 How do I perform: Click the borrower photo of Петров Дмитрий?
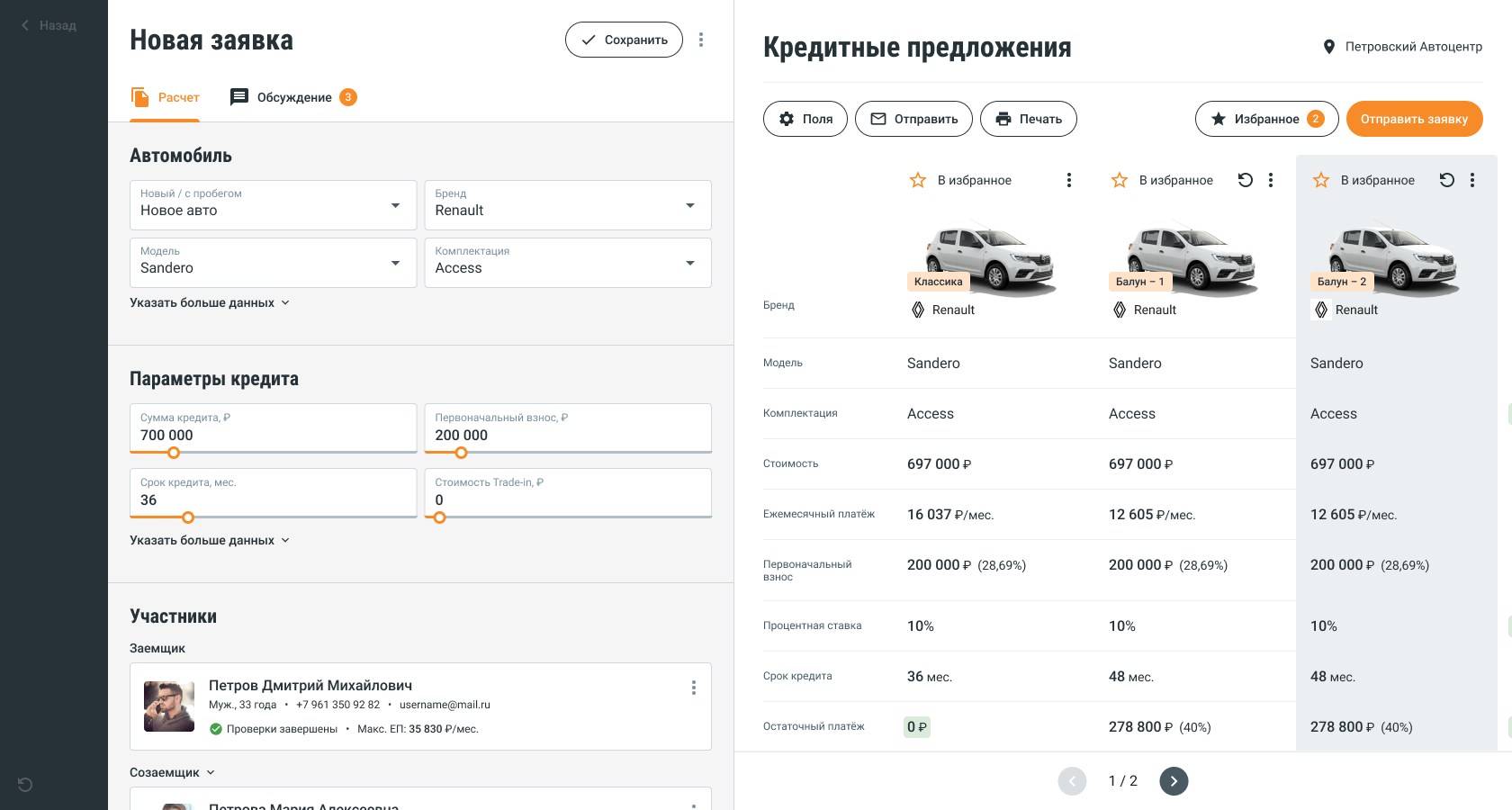(x=169, y=706)
